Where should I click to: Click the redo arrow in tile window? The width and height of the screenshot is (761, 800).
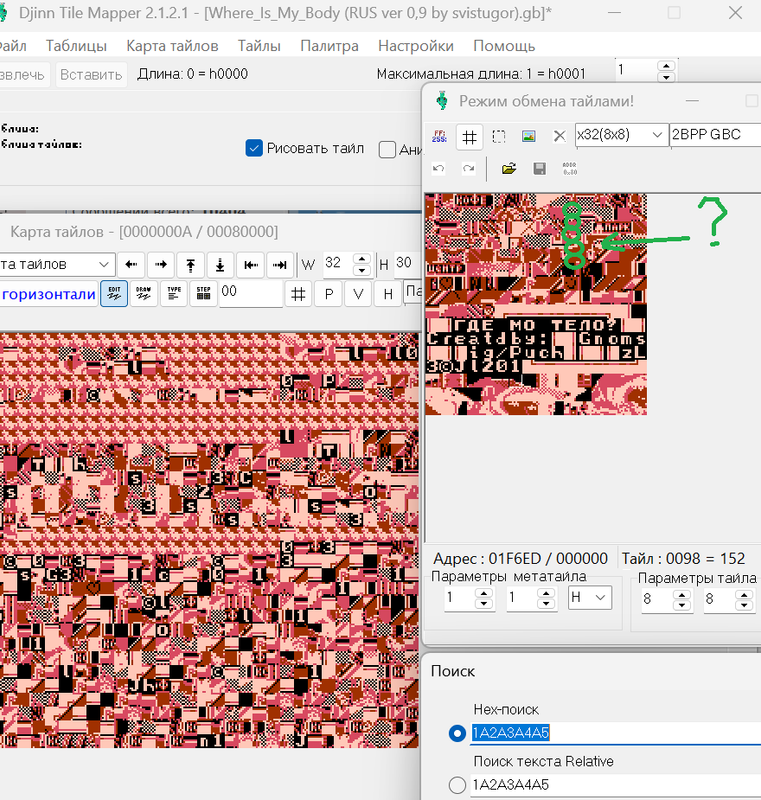click(469, 168)
